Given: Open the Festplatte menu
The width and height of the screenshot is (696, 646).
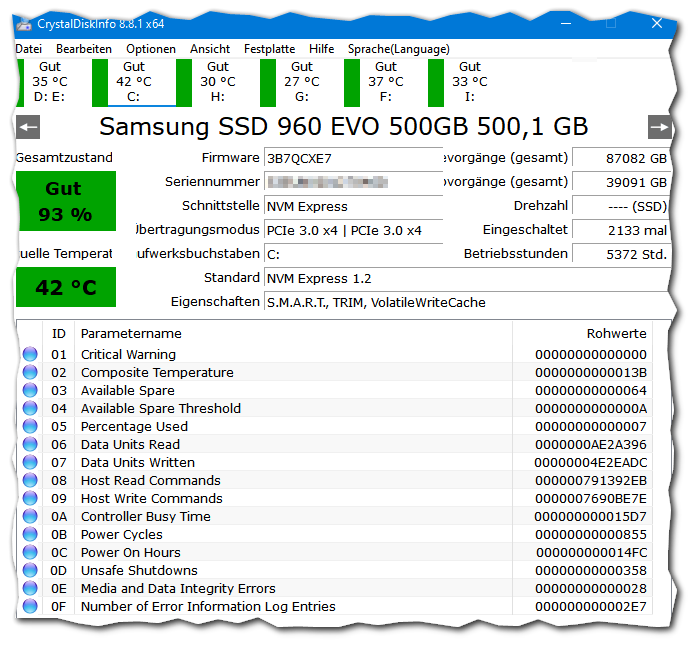Looking at the screenshot, I should (x=269, y=49).
